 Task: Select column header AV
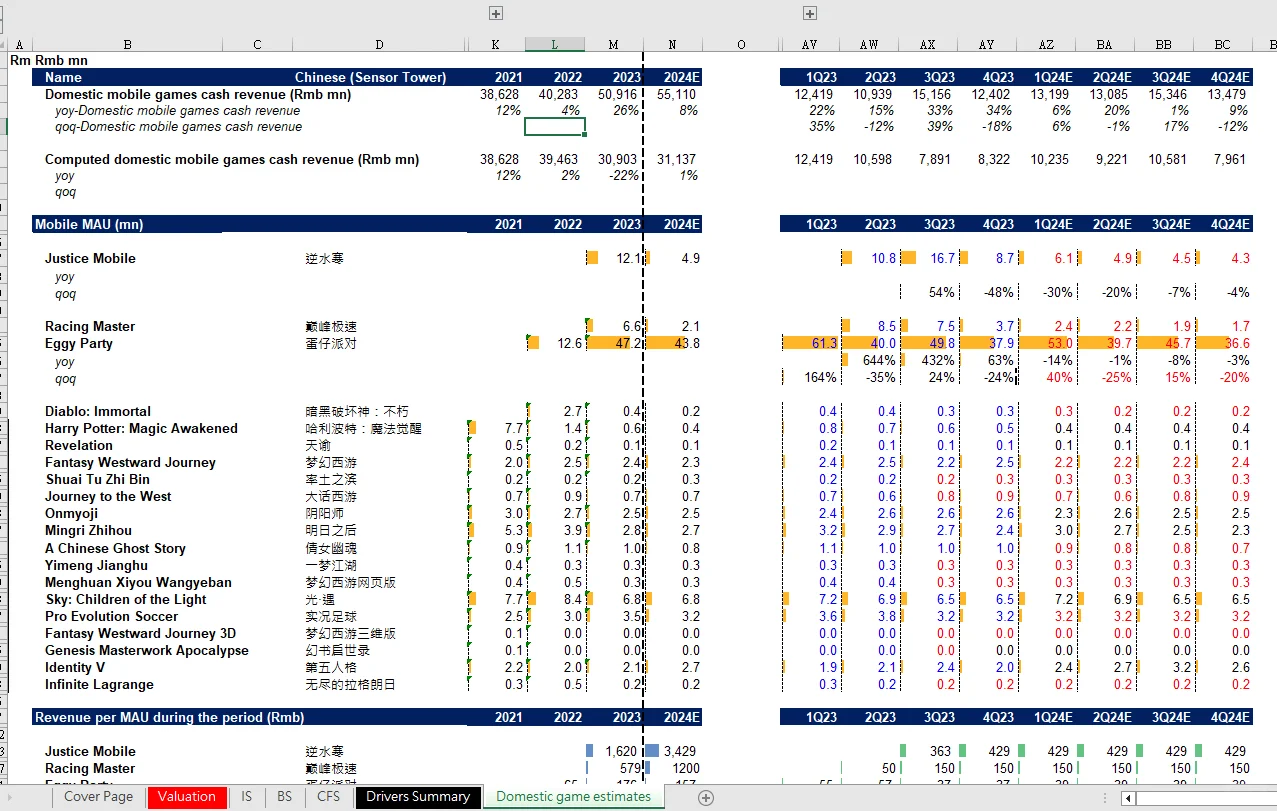click(810, 45)
